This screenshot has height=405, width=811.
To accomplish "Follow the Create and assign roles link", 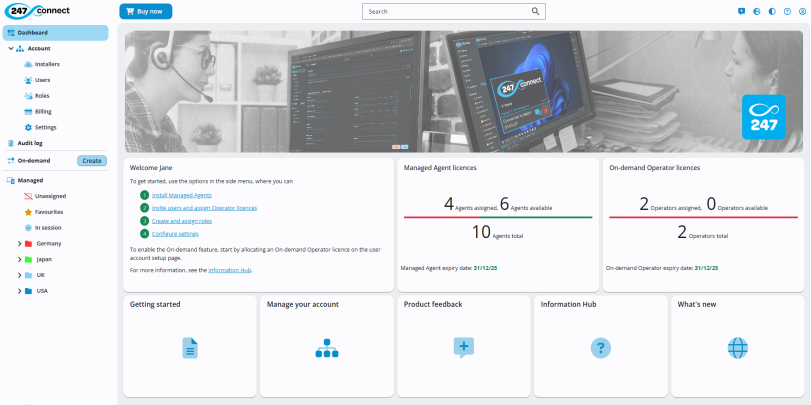I will pos(182,221).
